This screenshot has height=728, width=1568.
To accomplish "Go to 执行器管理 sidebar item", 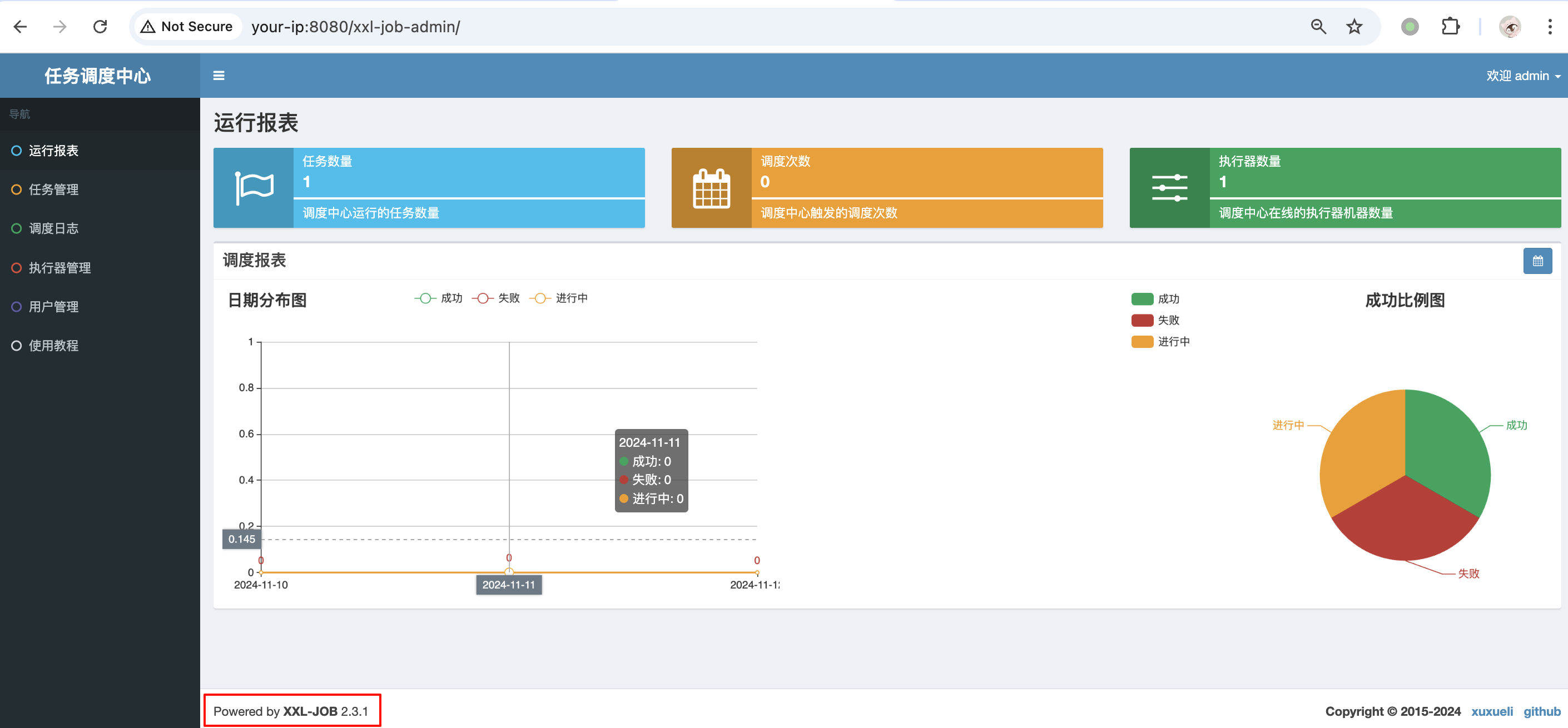I will pos(59,268).
